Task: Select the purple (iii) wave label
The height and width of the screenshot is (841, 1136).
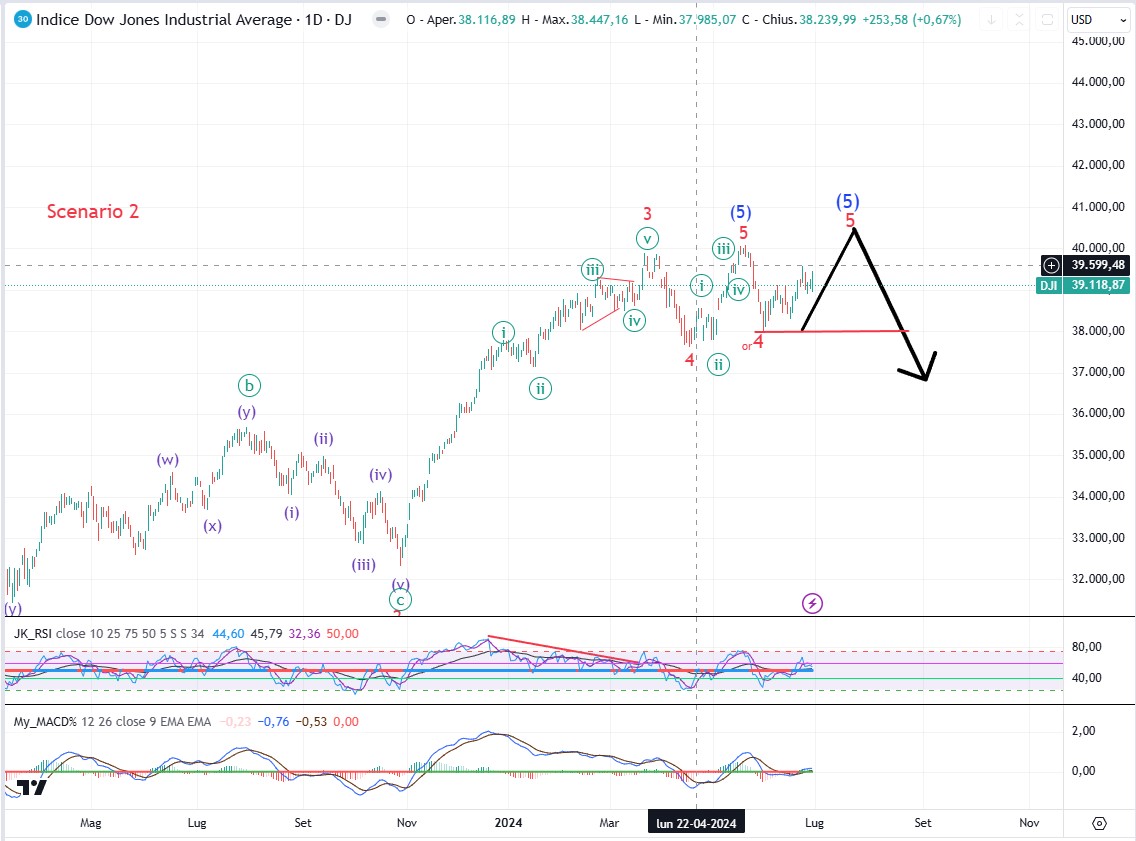Action: pos(364,564)
